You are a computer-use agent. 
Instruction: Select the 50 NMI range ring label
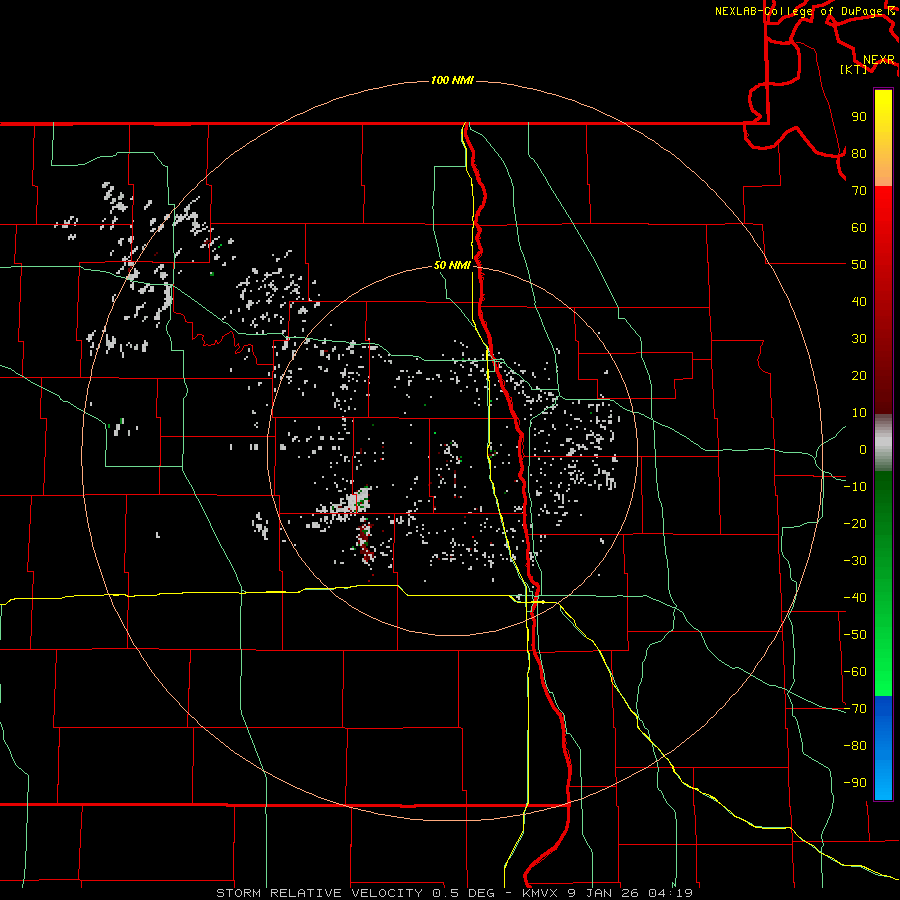pos(452,265)
